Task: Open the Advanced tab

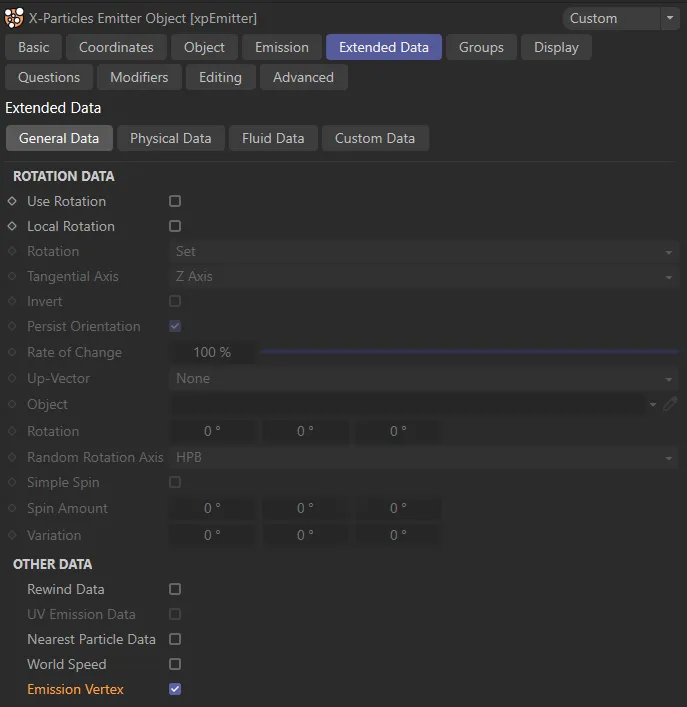Action: 303,78
